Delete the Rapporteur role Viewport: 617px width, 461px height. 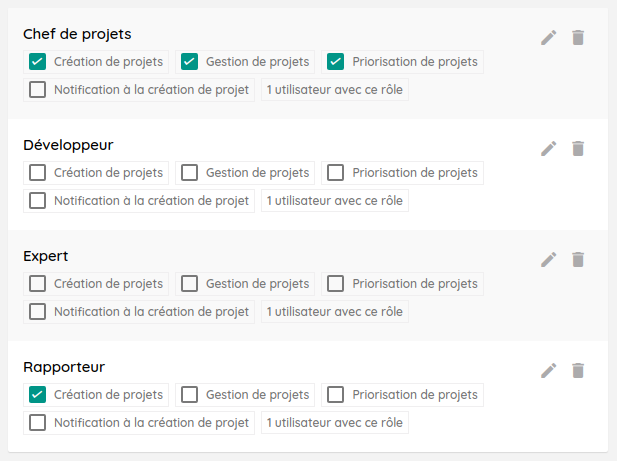(x=577, y=370)
